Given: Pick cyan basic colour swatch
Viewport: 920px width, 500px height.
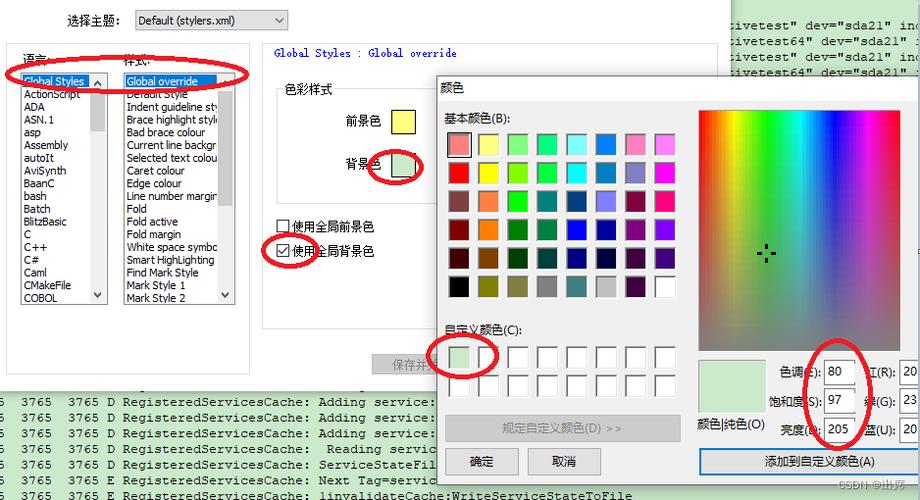Looking at the screenshot, I should coord(577,173).
